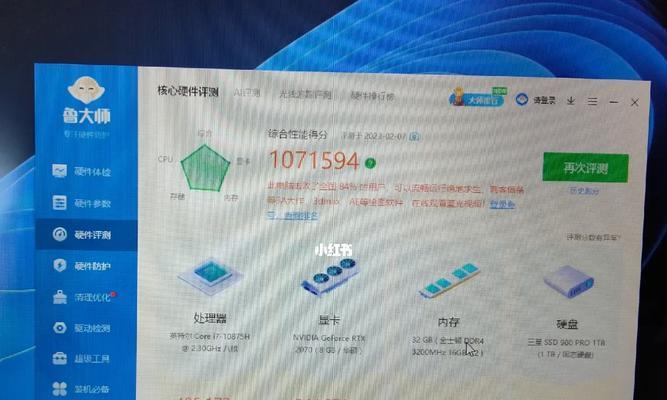Click the pentagon radar chart
Viewport: 667px width, 400px height.
pos(205,168)
